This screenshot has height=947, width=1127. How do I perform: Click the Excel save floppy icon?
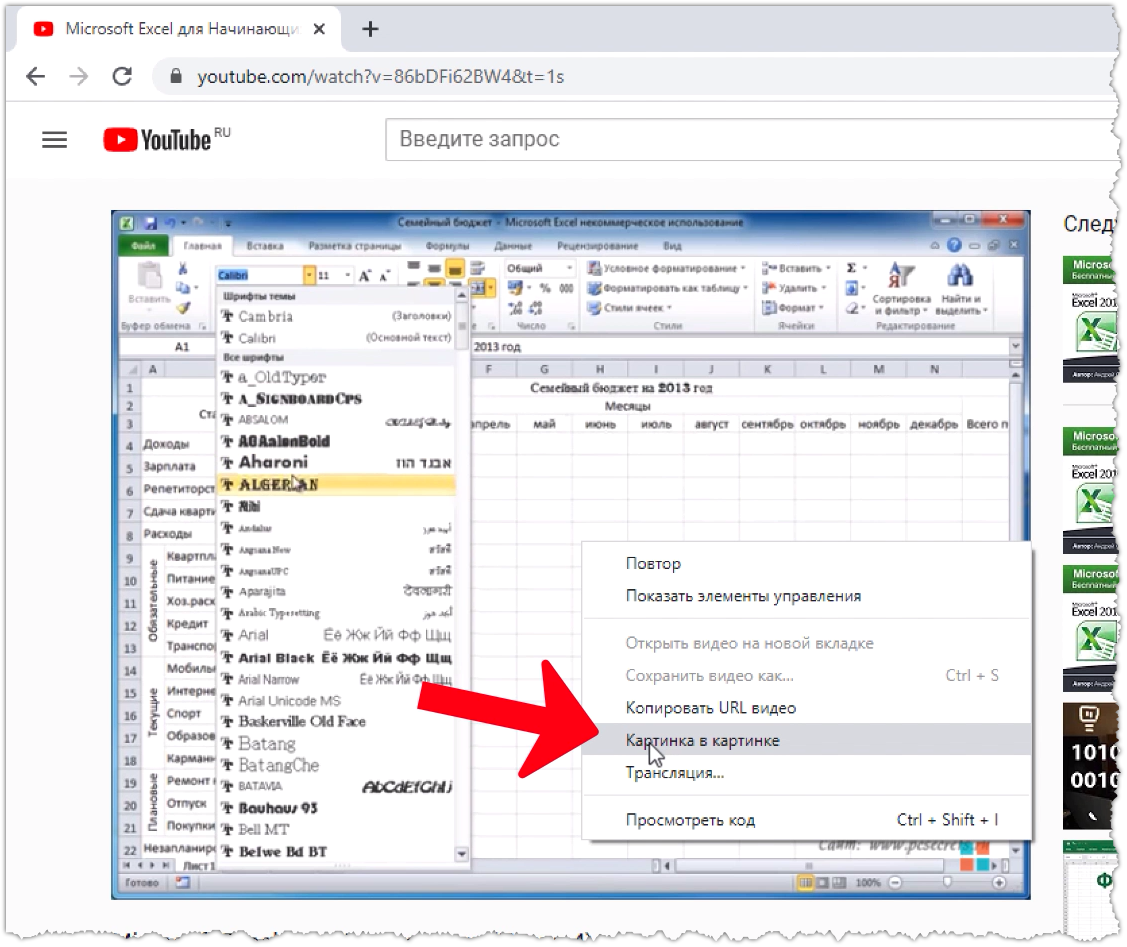click(x=150, y=223)
